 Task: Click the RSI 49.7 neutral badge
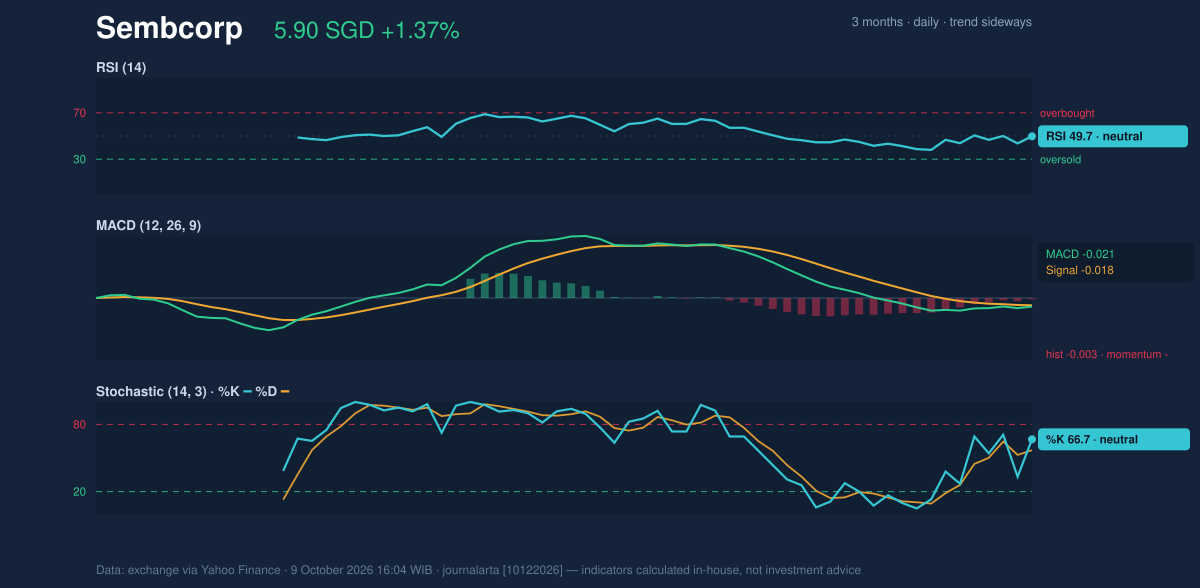point(1114,136)
